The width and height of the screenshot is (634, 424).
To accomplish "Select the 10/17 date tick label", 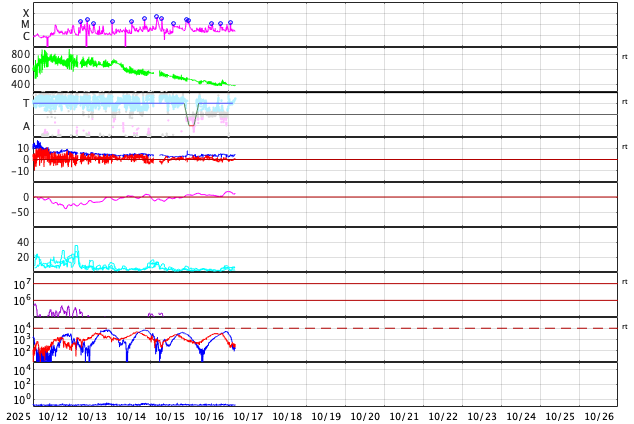I will 248,416.
